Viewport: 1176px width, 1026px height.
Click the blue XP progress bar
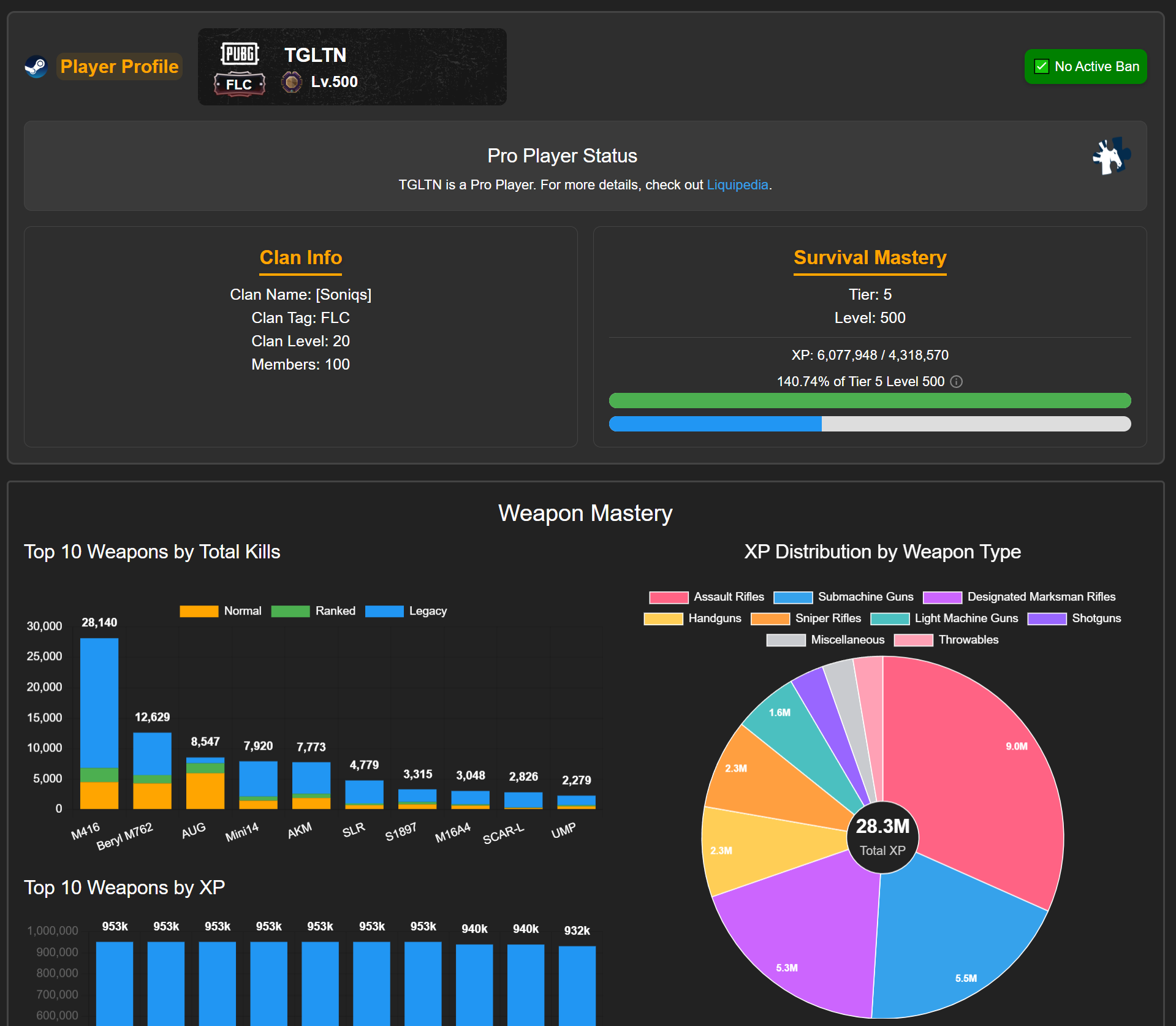point(715,424)
